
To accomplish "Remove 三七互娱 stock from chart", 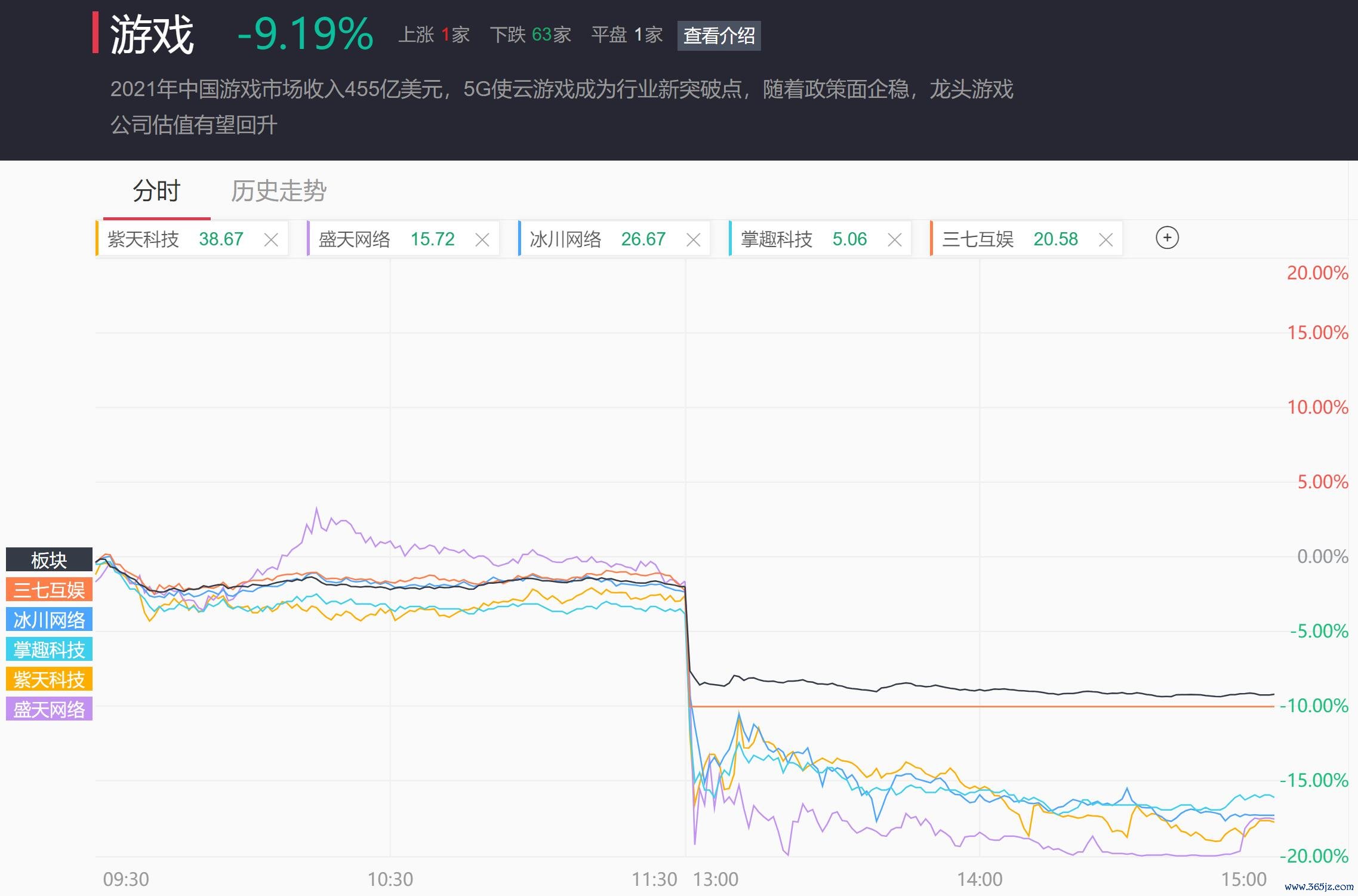I will [x=1106, y=240].
